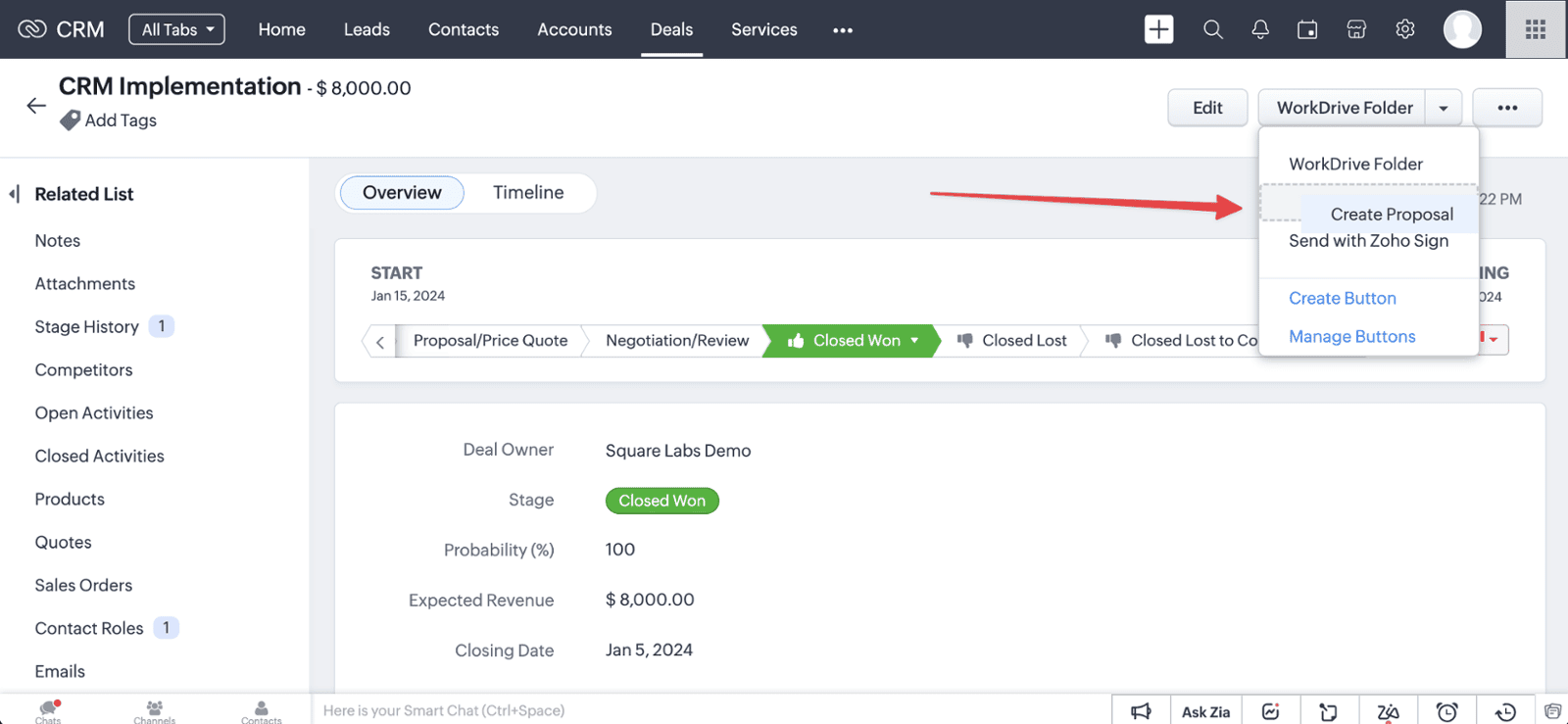Viewport: 1568px width, 724px height.
Task: Open the Contacts chat panel
Action: point(262,711)
